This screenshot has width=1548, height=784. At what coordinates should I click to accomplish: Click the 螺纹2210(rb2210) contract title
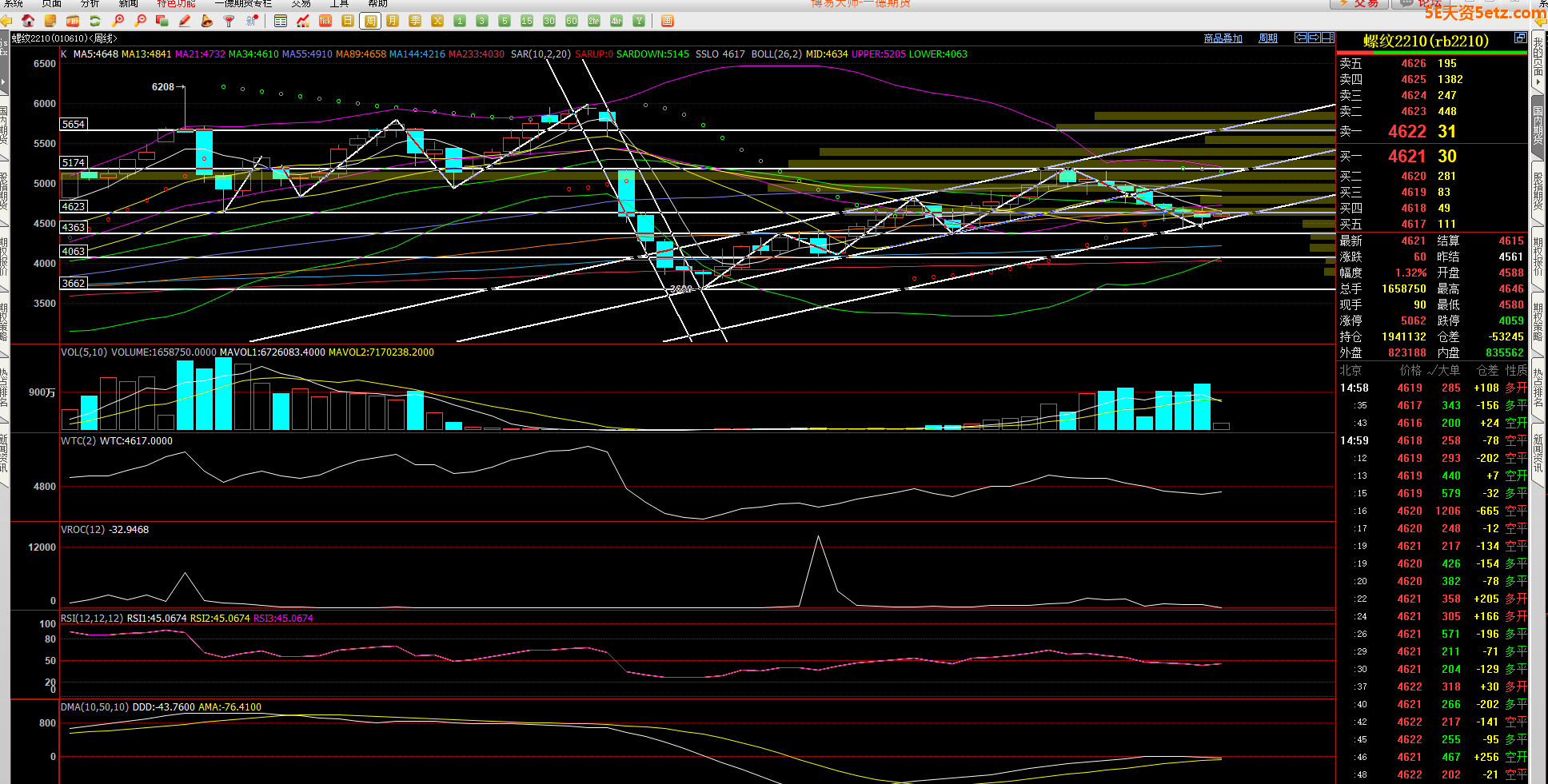pos(1426,41)
